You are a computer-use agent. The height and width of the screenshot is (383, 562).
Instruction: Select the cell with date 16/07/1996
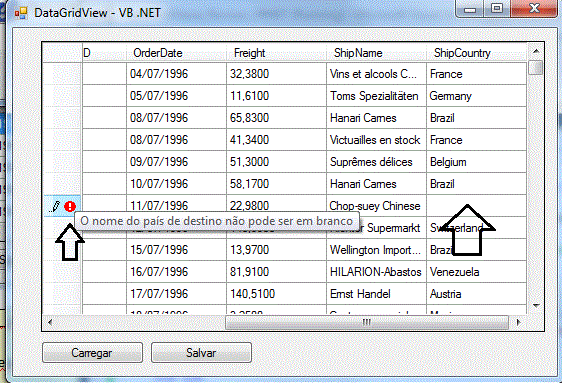(x=176, y=272)
